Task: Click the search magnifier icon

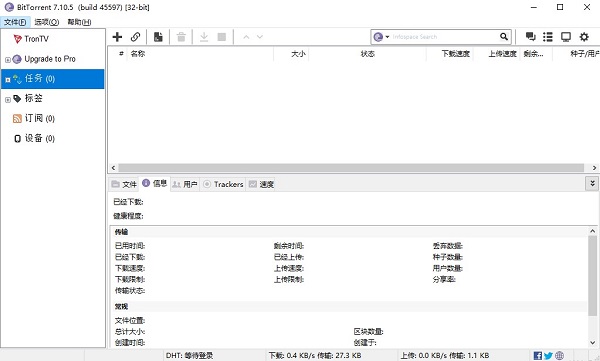Action: tap(504, 37)
